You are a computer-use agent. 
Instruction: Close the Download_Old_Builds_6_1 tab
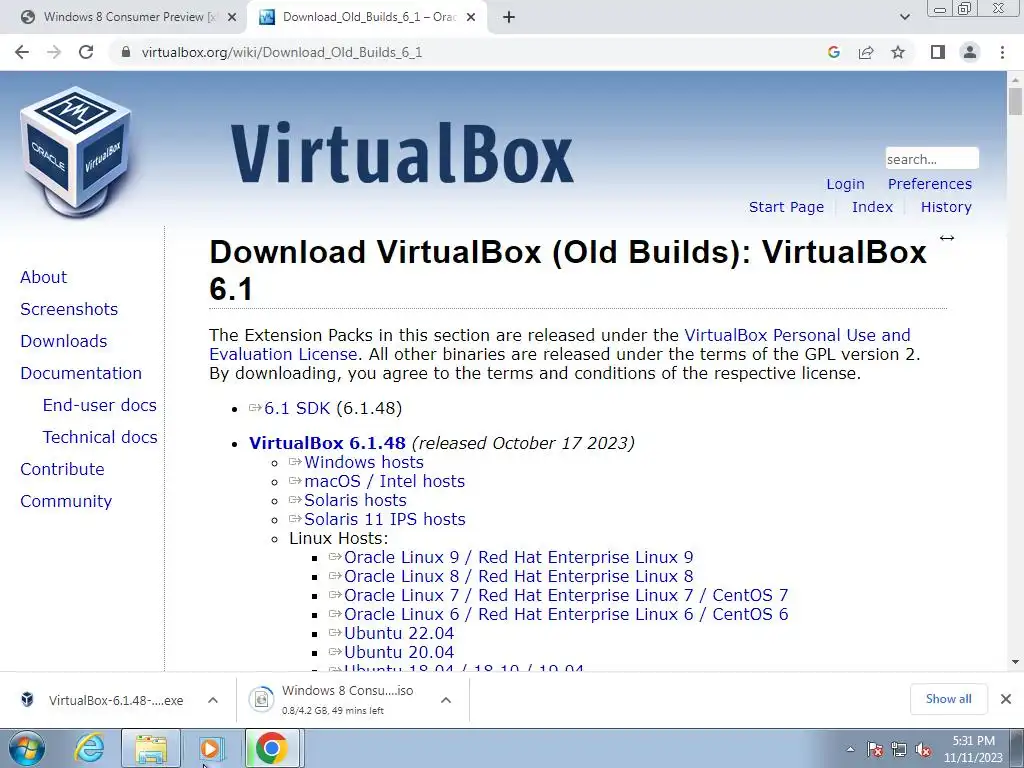[471, 18]
